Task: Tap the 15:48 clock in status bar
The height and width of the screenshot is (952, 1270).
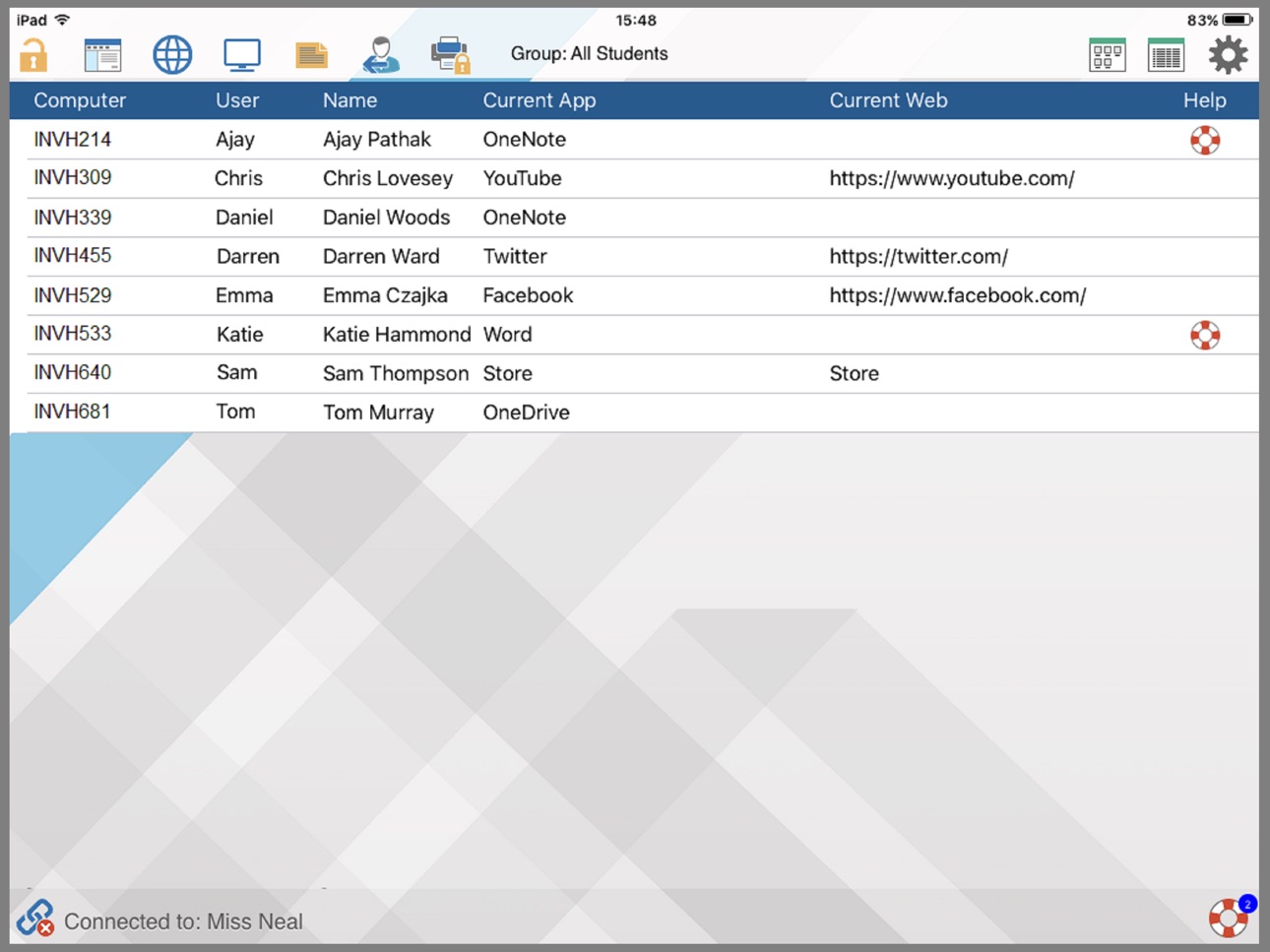Action: click(x=636, y=20)
